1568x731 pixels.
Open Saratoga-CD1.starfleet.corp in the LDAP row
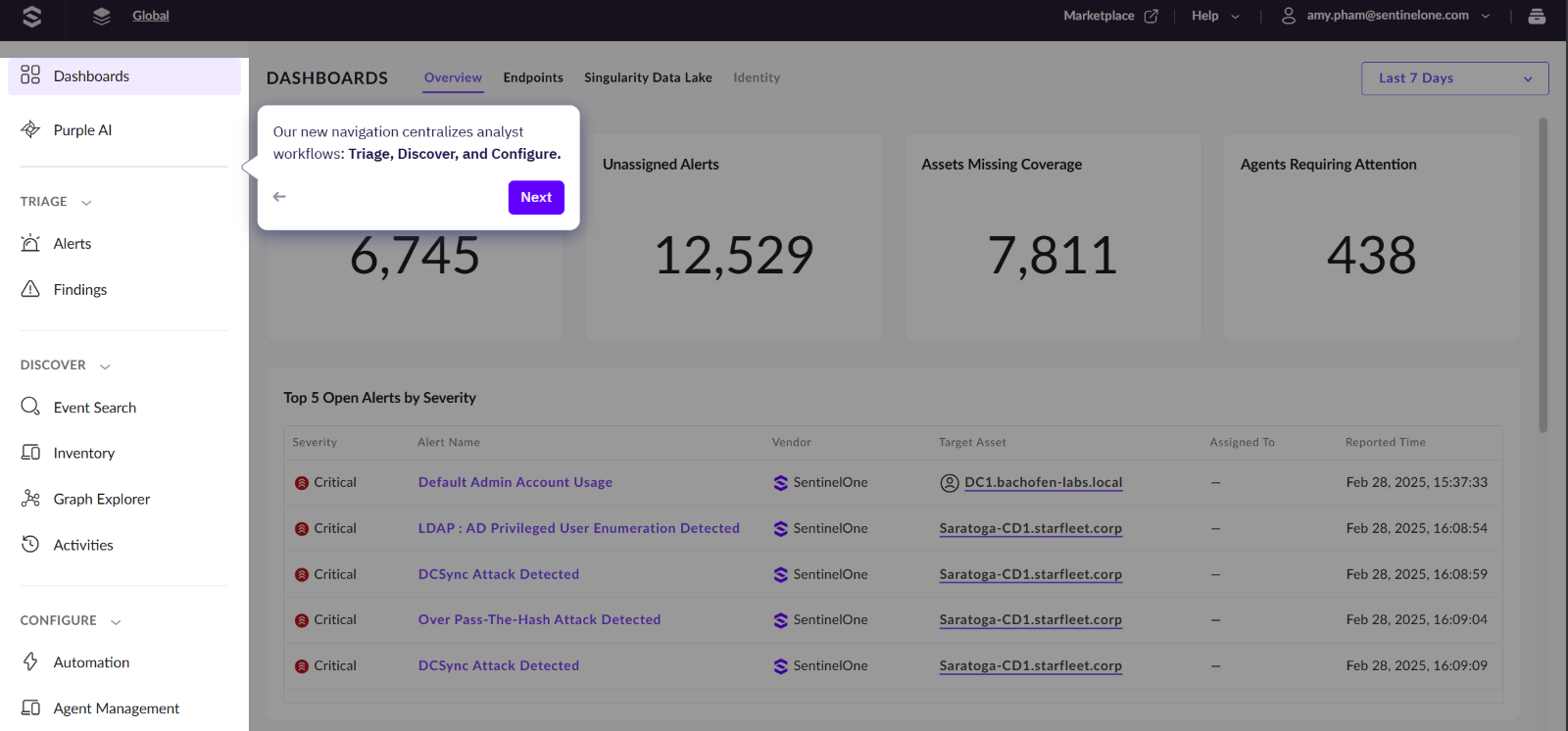pos(1031,528)
